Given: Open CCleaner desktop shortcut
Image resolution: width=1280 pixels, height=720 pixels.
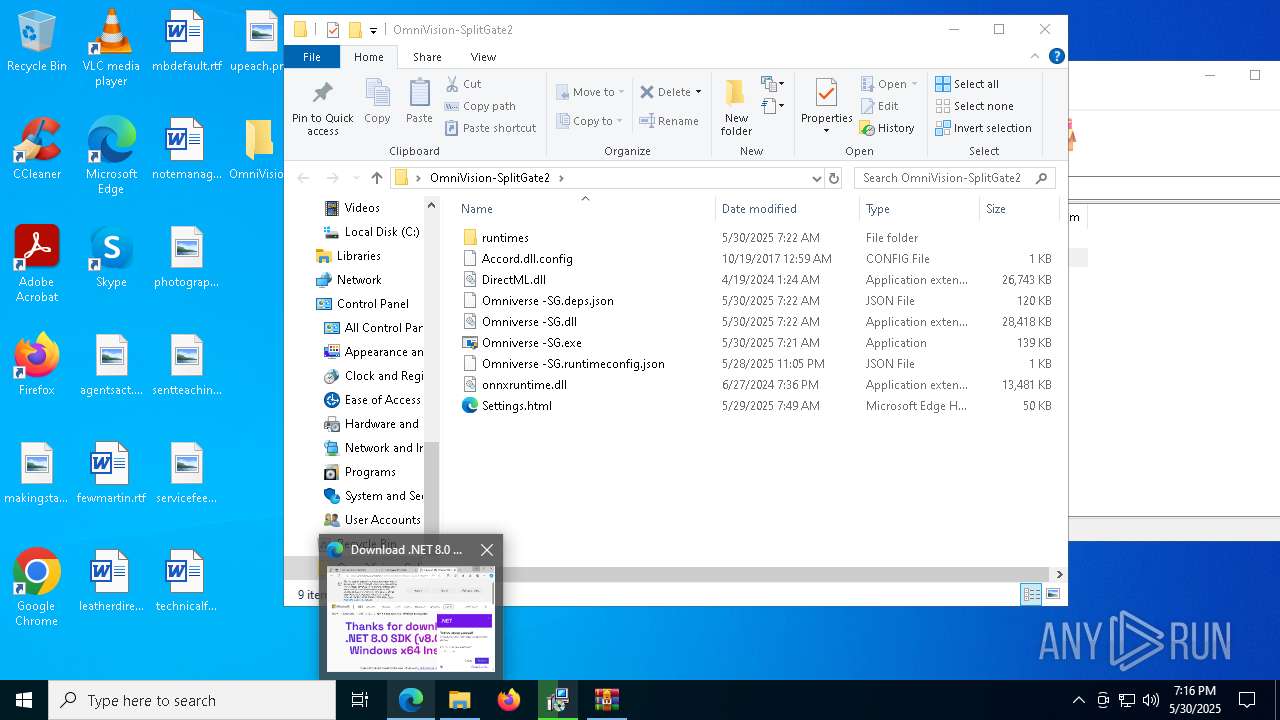Looking at the screenshot, I should [37, 149].
